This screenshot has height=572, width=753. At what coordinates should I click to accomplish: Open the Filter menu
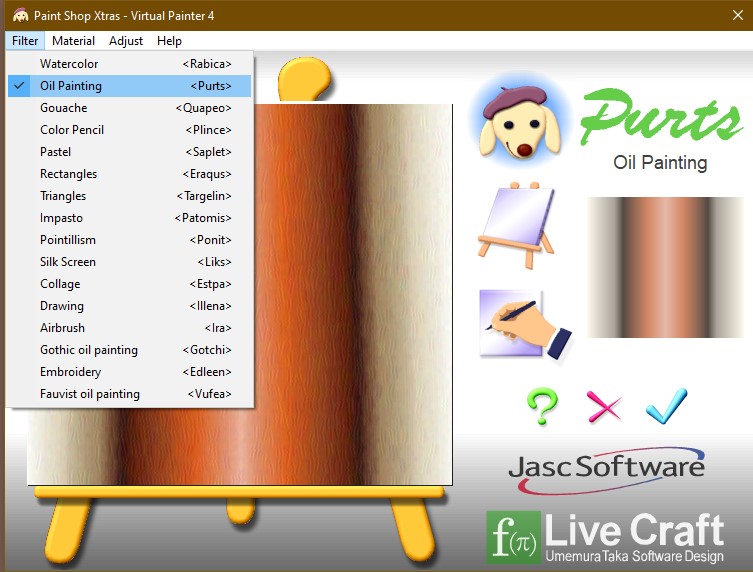tap(25, 41)
